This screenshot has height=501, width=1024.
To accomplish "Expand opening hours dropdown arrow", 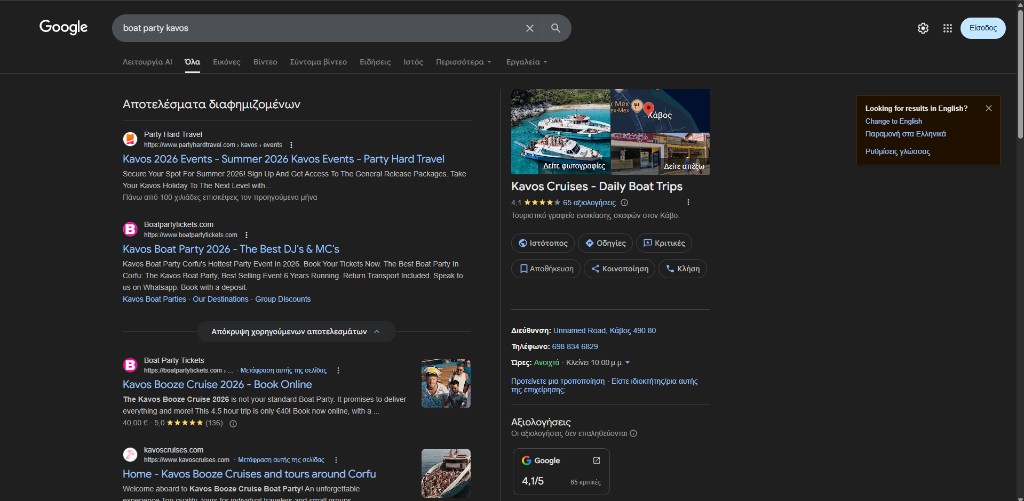I will click(x=628, y=363).
